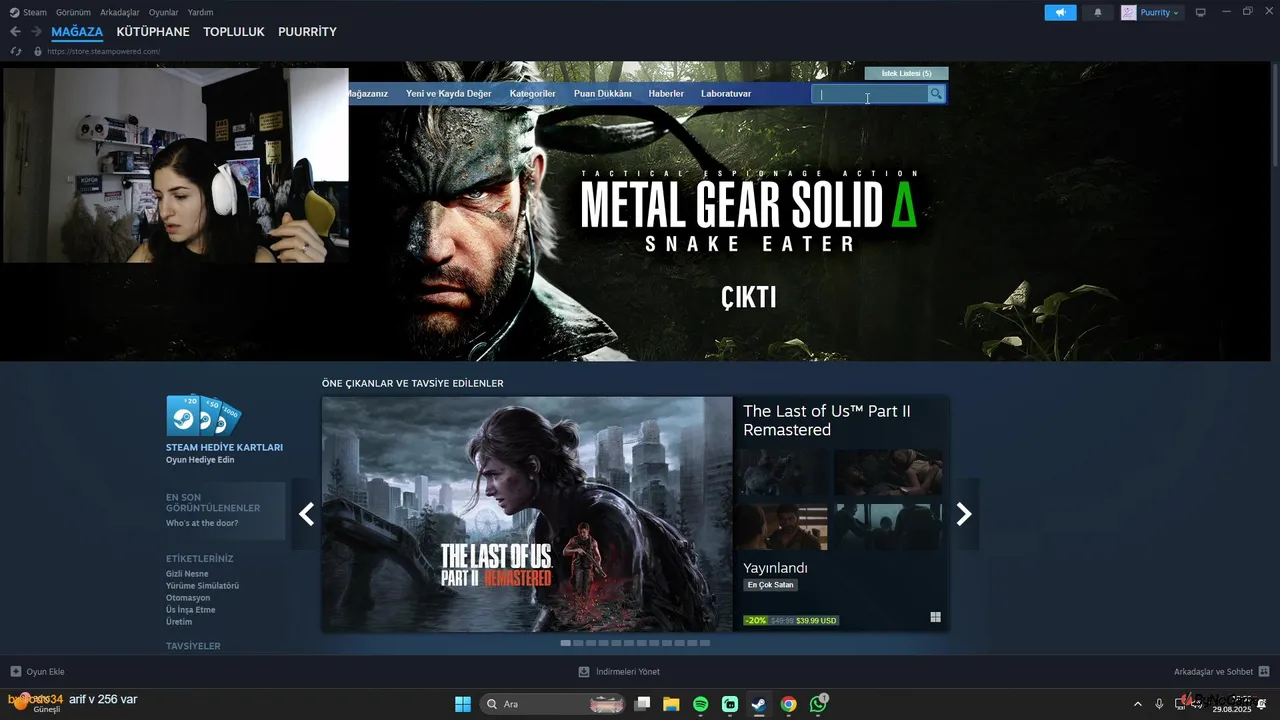Open STEAM HEDİYE KARTLARI link
This screenshot has width=1280, height=720.
point(224,447)
